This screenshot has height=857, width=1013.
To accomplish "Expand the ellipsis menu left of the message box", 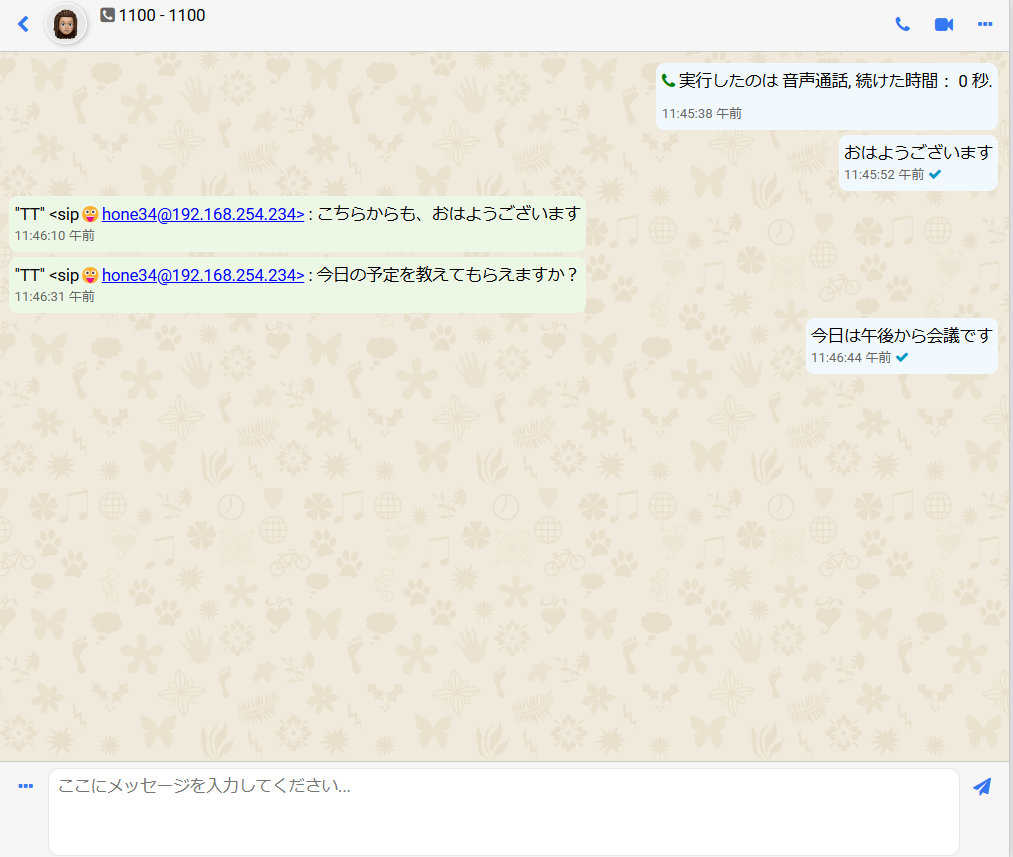I will pyautogui.click(x=26, y=786).
